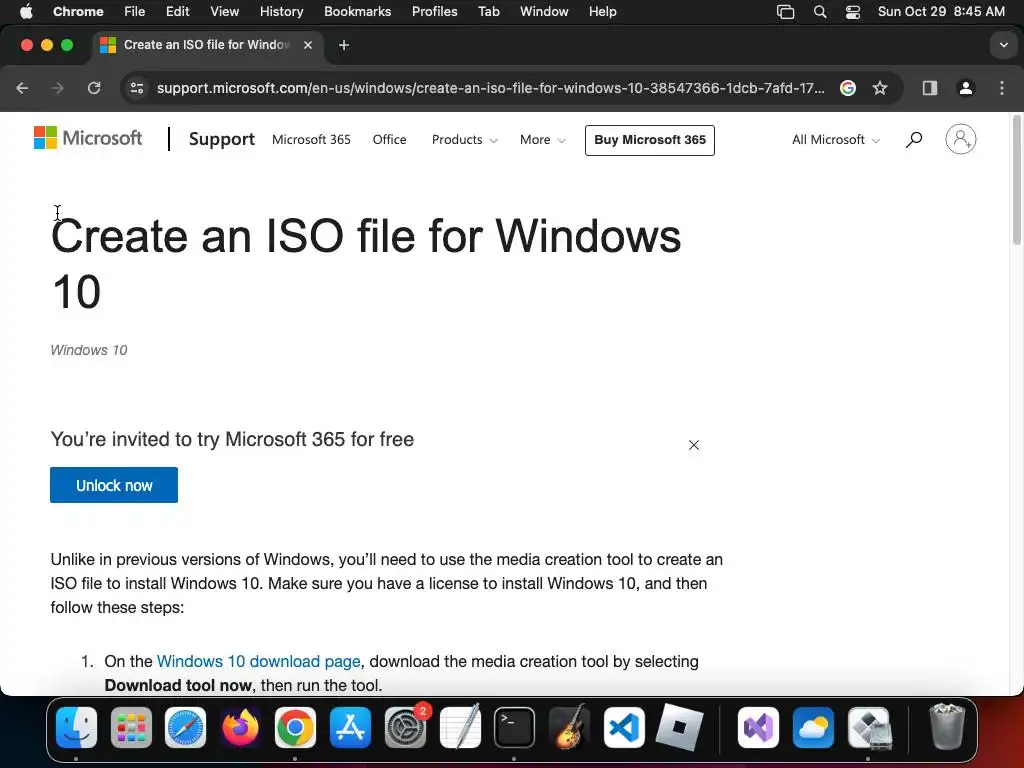Click the page vertical scrollbar
The width and height of the screenshot is (1024, 768).
pyautogui.click(x=1016, y=180)
